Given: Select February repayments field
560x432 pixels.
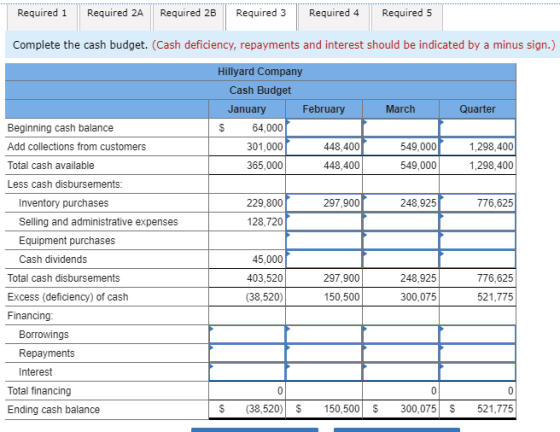Looking at the screenshot, I should click(x=324, y=353).
